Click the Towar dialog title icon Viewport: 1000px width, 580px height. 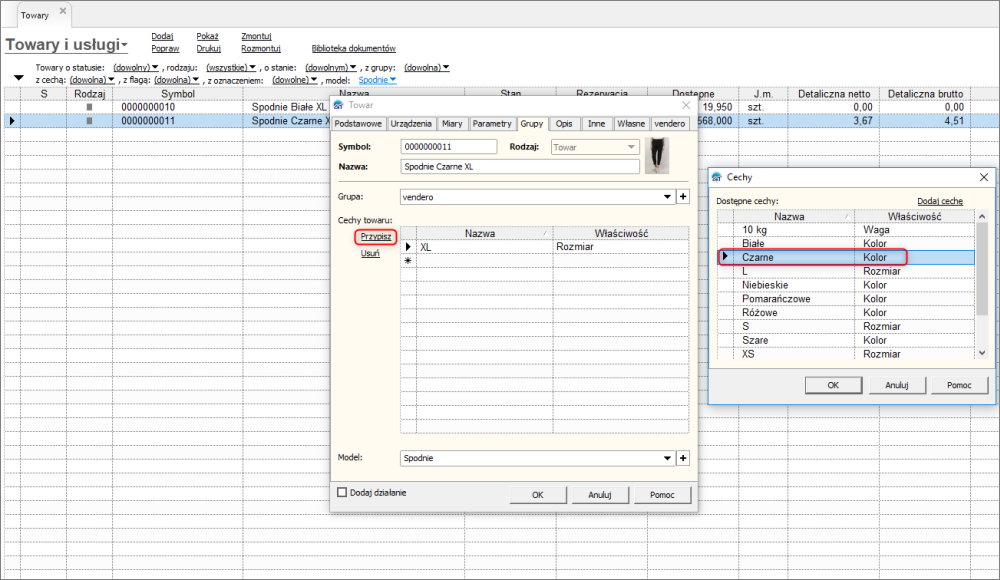pos(339,104)
